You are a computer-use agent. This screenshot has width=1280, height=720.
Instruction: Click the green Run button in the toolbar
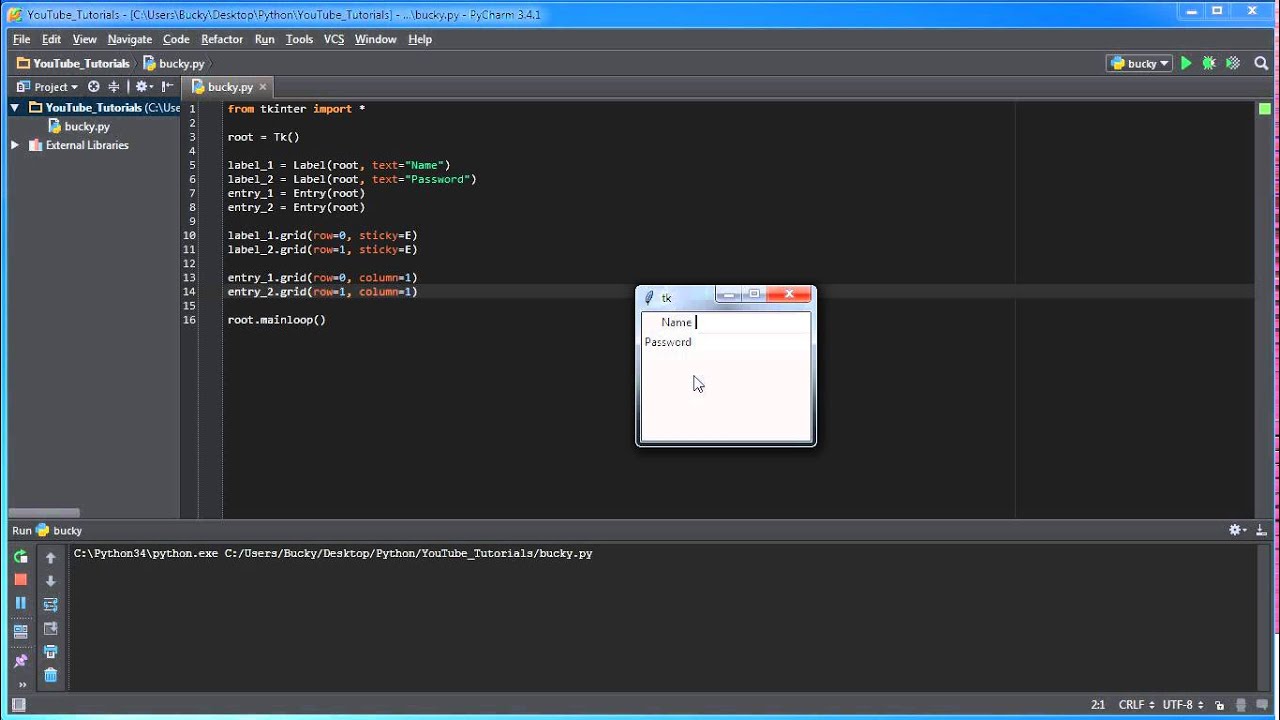[1186, 63]
